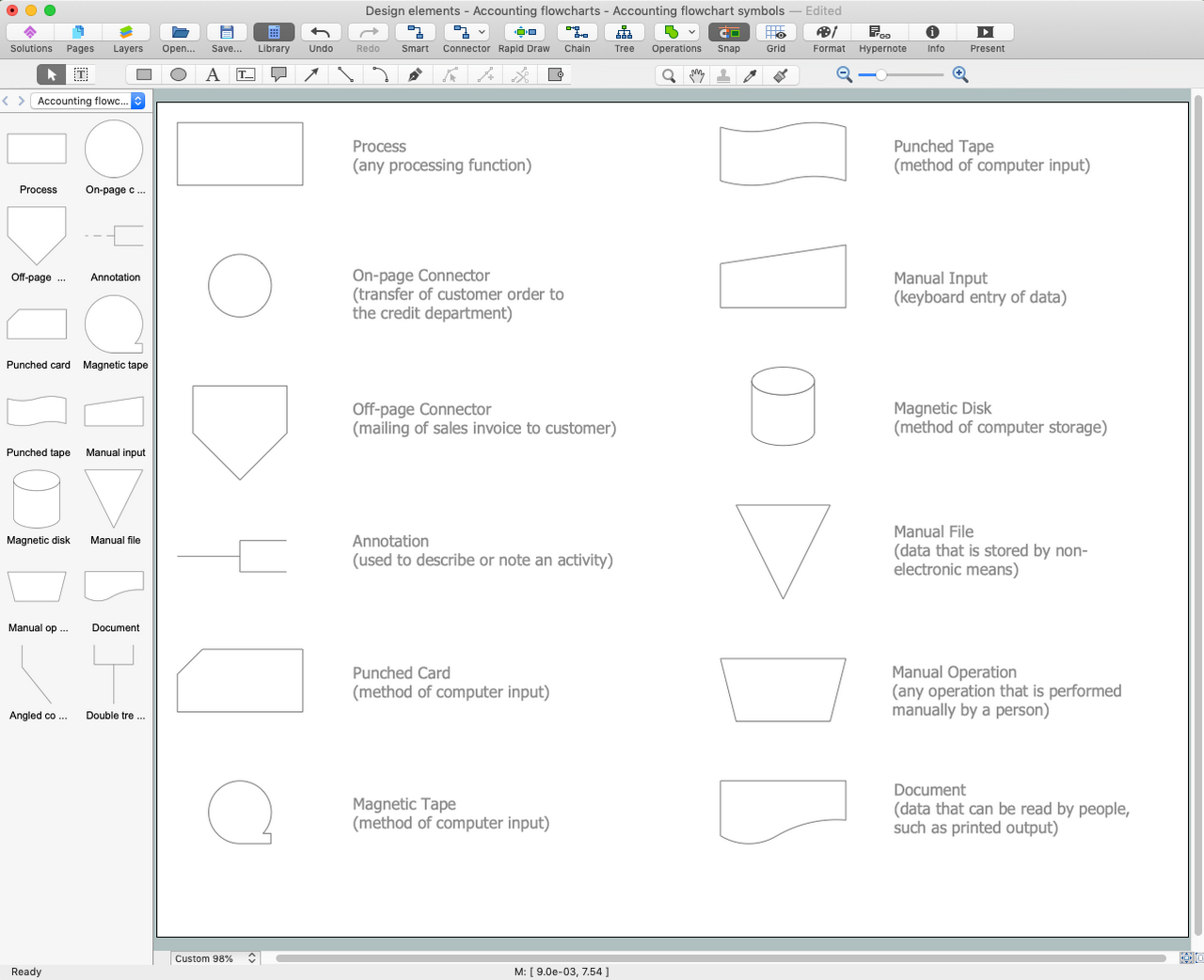Click the Hypernote toolbar icon
The width and height of the screenshot is (1204, 980).
pyautogui.click(x=881, y=33)
